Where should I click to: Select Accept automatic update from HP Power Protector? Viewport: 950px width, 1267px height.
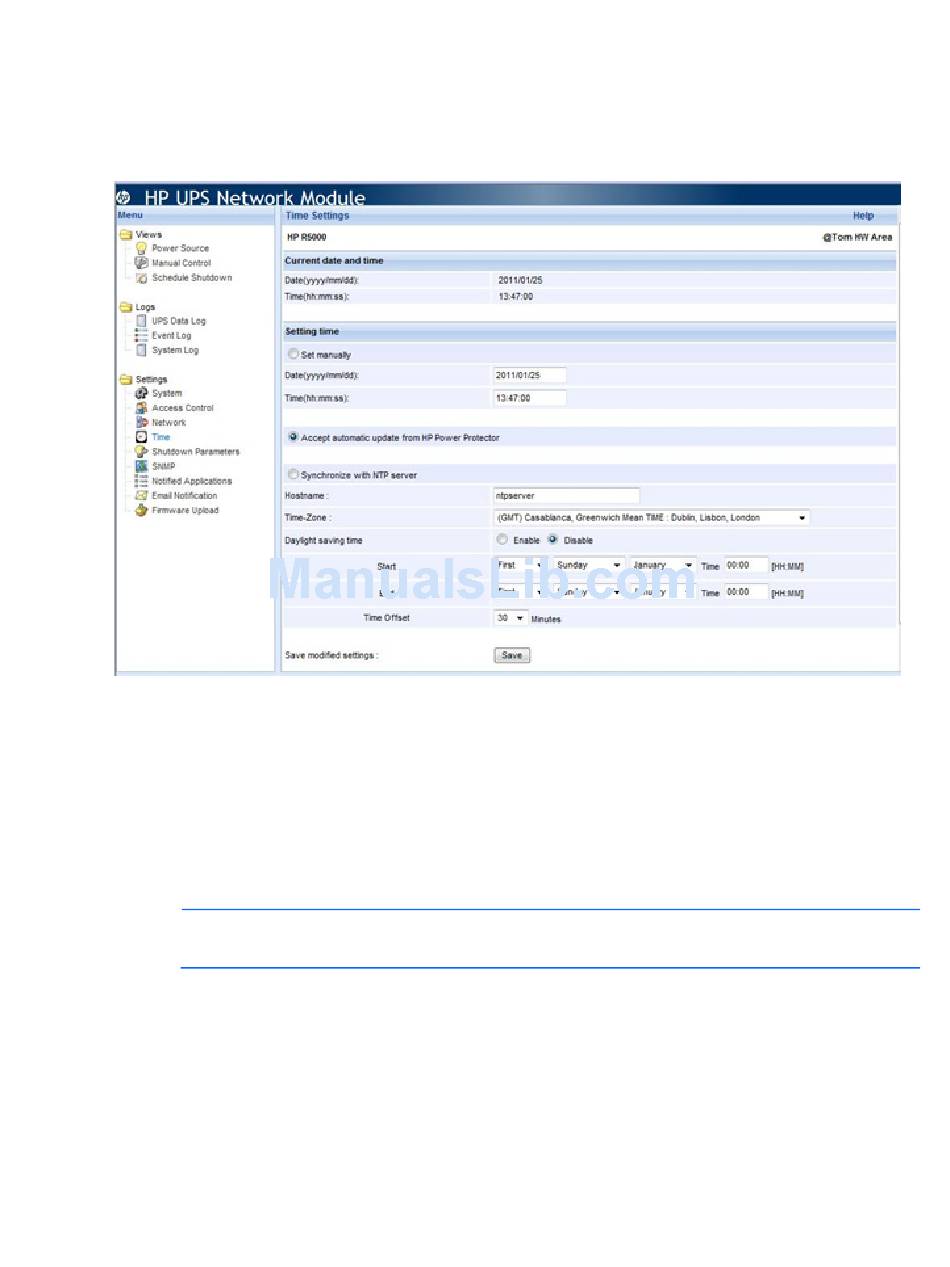coord(293,437)
